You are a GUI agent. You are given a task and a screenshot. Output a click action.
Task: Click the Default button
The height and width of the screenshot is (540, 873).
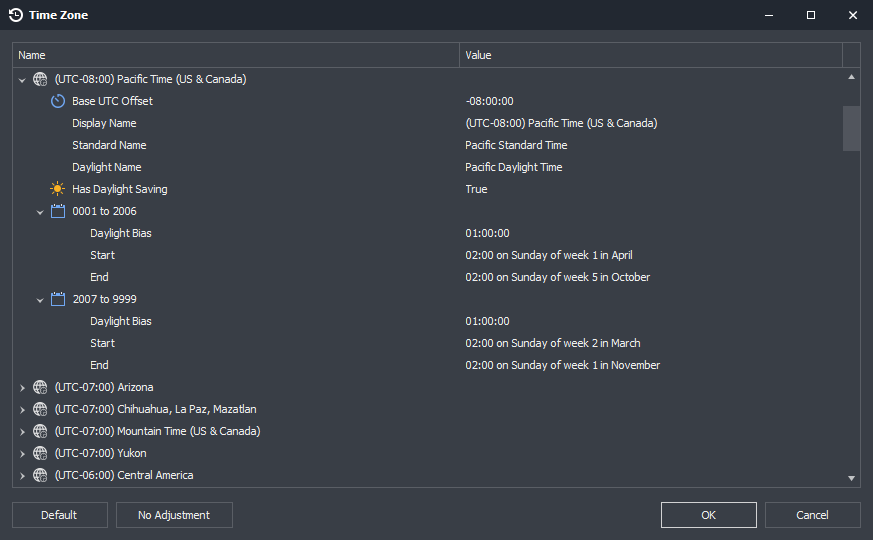click(60, 515)
